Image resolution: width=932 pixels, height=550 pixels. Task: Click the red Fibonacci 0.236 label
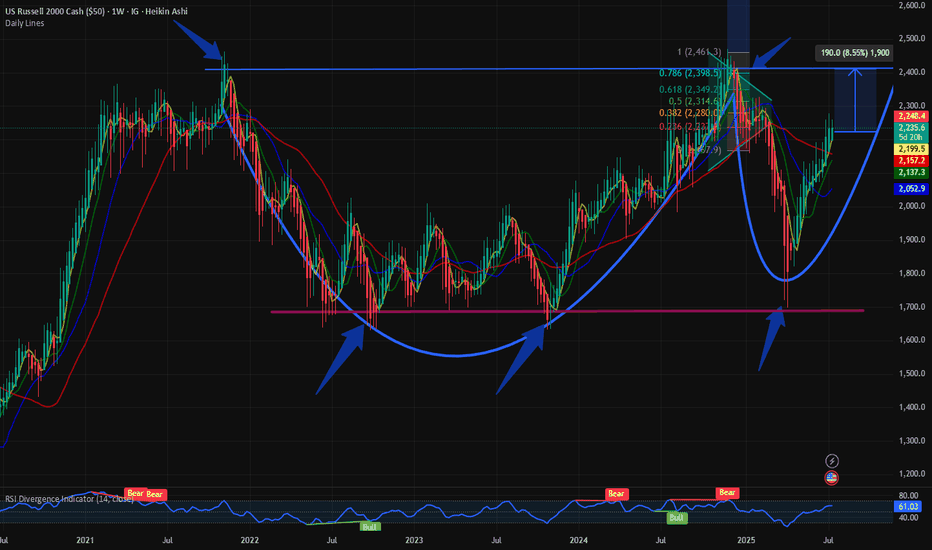[x=688, y=127]
